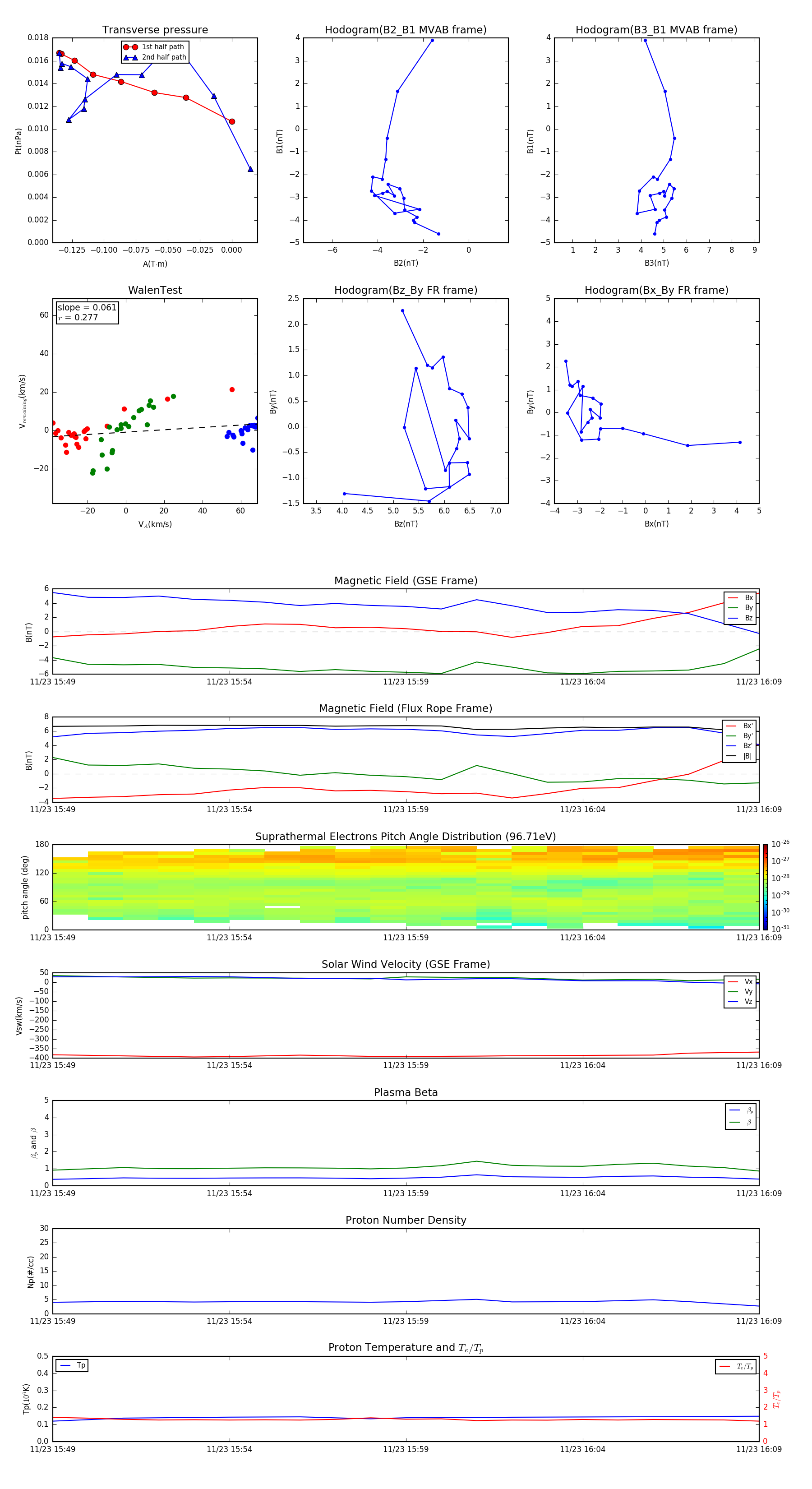
Task: Click the Suprathermal Electrons Pitch Angle title
Action: [x=406, y=837]
